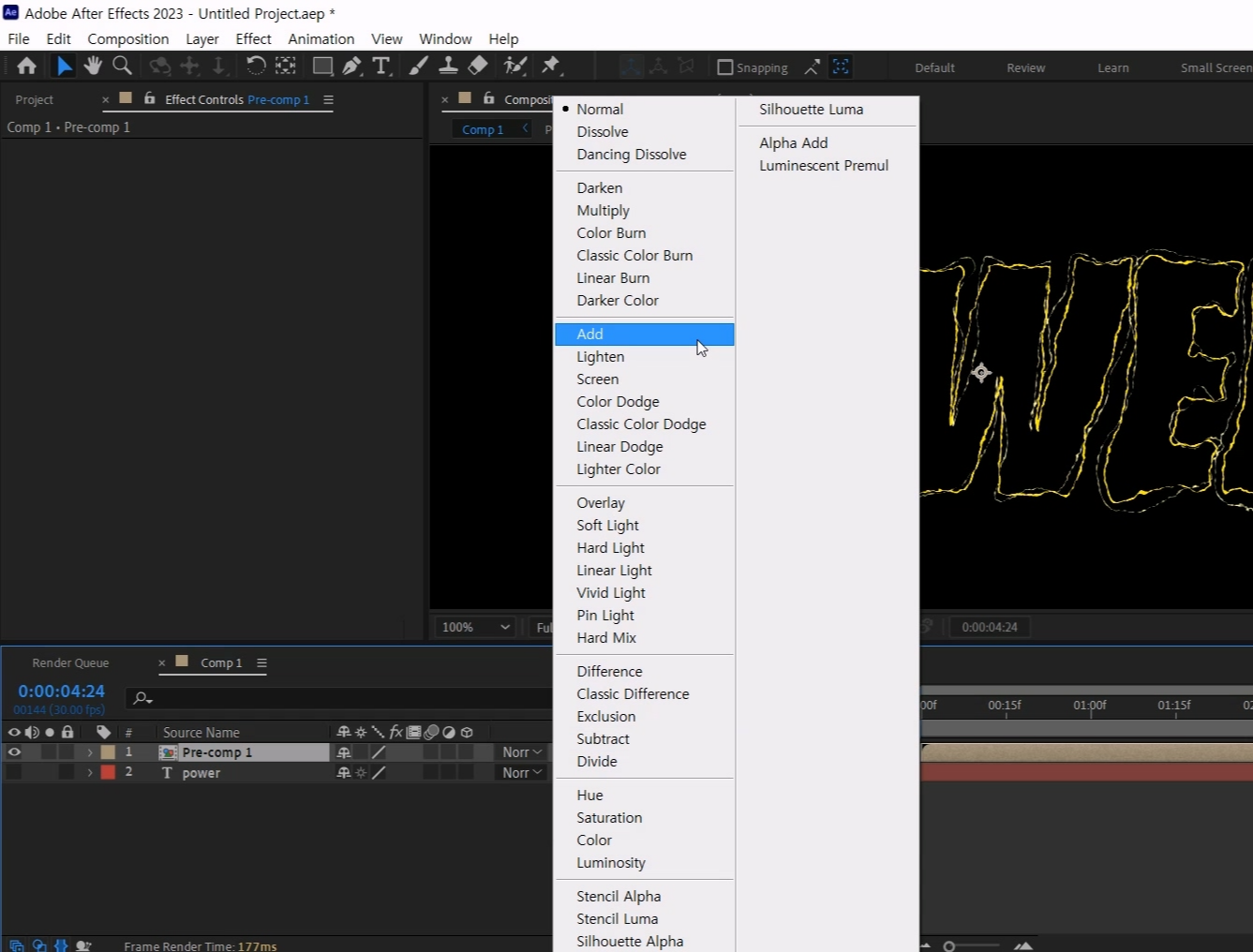
Task: Select the Roto Brush tool
Action: click(515, 66)
